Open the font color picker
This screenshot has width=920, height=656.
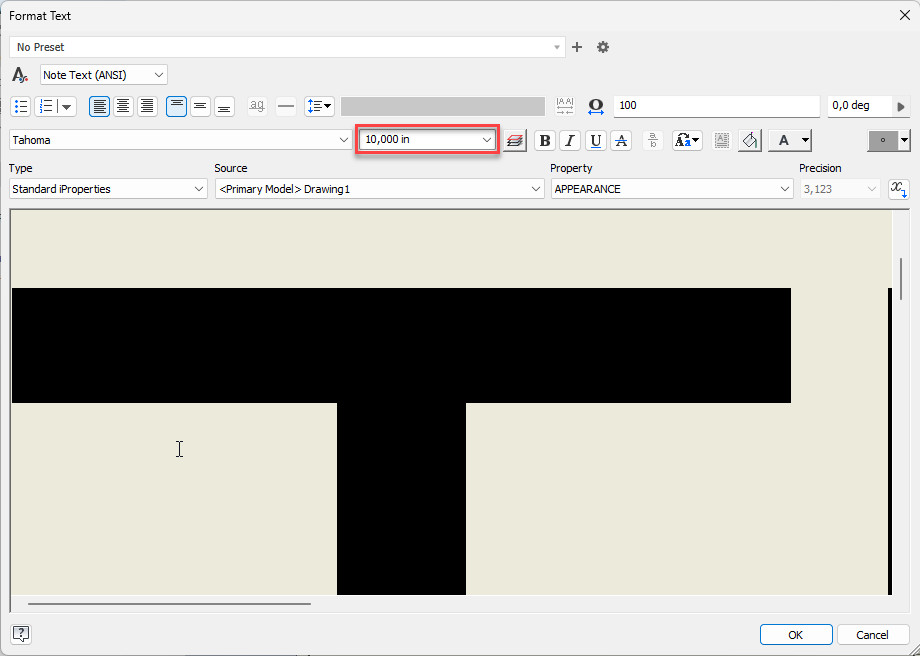789,140
